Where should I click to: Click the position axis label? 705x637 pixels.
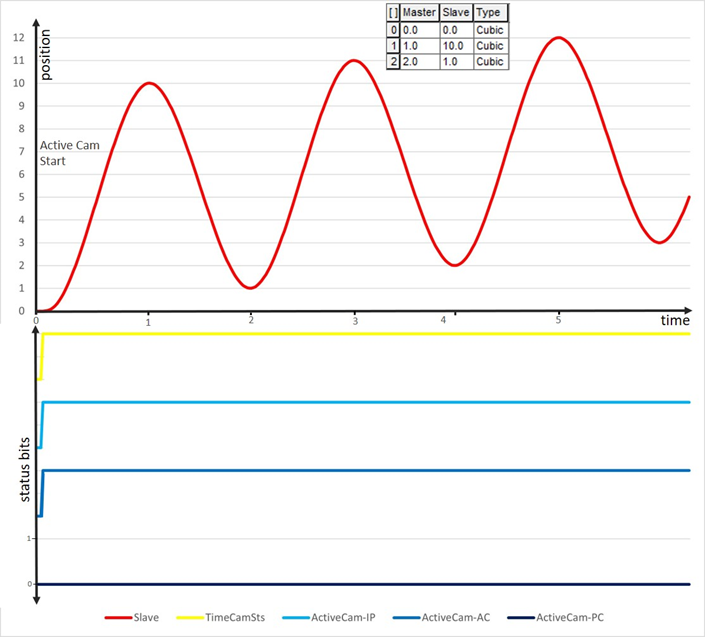[x=45, y=62]
